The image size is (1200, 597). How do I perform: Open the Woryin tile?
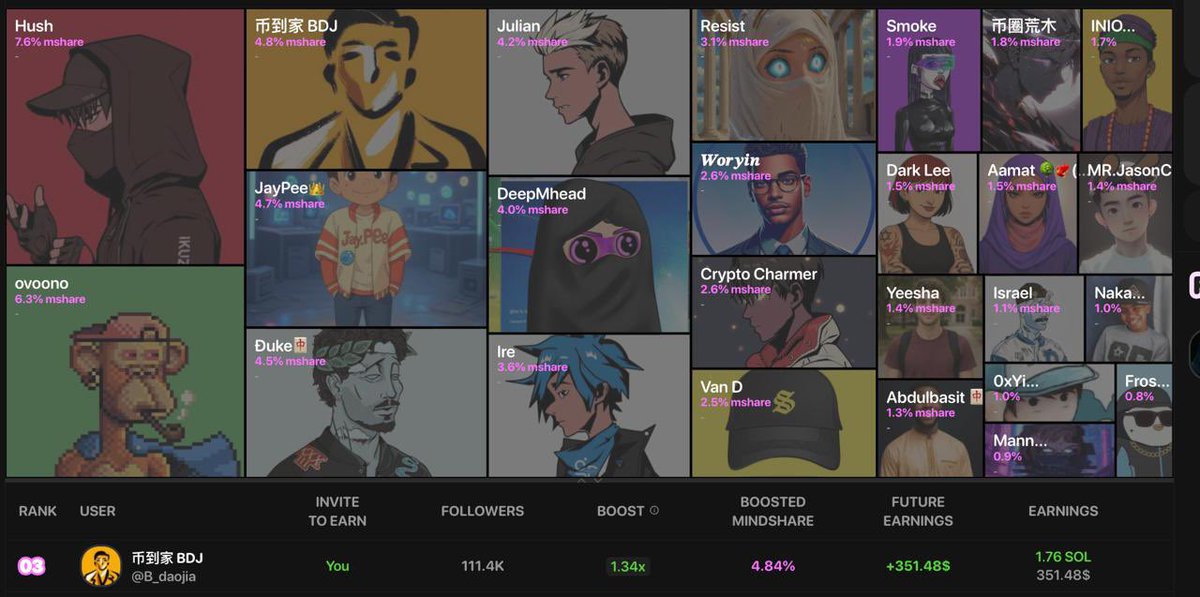784,199
